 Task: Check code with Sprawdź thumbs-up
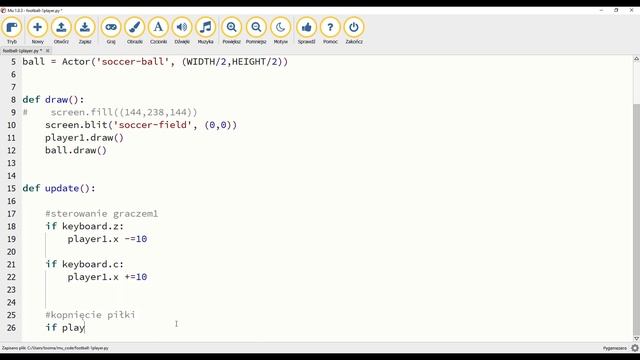[307, 31]
